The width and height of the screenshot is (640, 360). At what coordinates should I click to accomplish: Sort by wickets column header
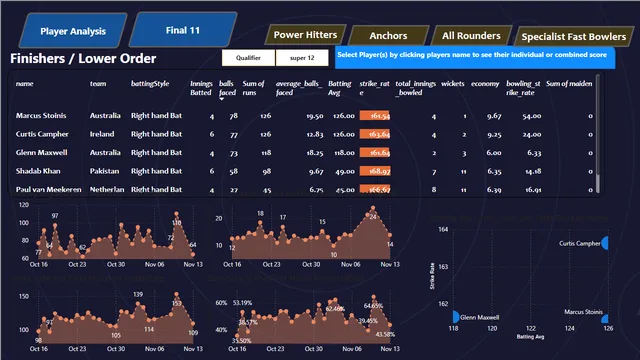[453, 84]
